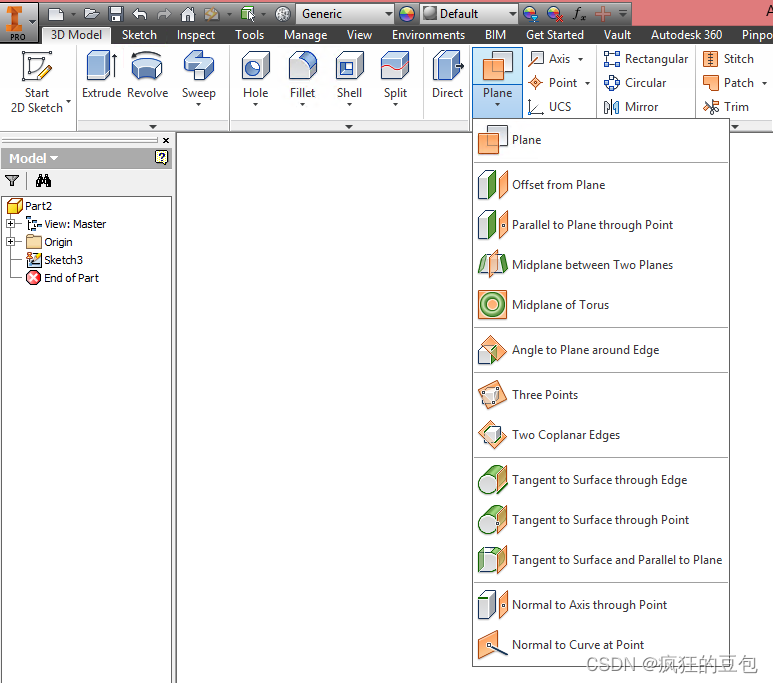The image size is (773, 683).
Task: Select the Shell tool
Action: click(349, 68)
